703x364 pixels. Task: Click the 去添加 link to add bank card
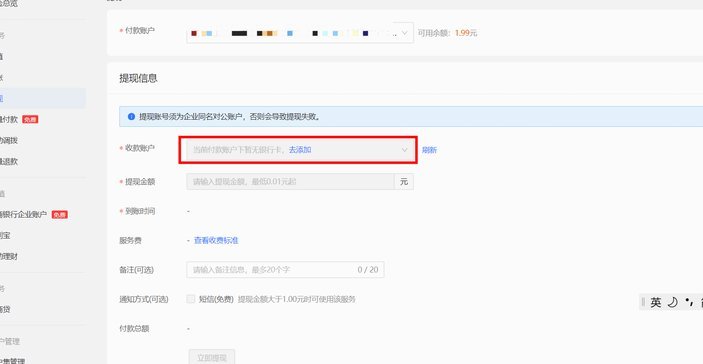(x=299, y=150)
